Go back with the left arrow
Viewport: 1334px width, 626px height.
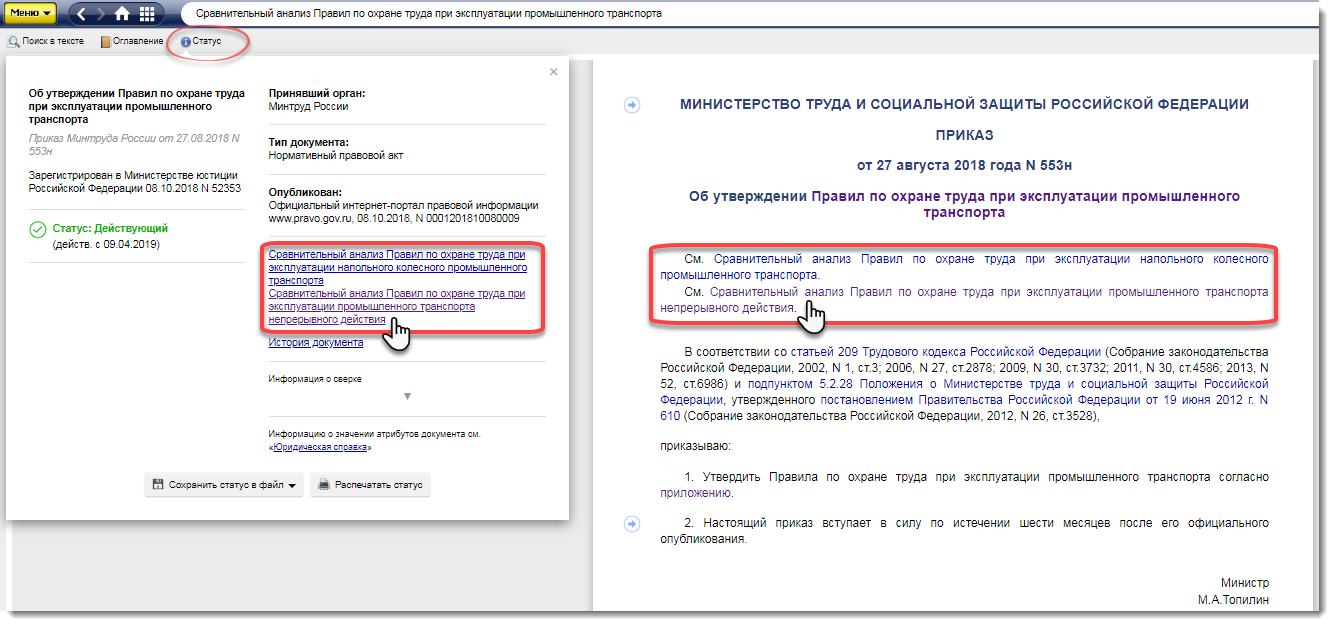(x=82, y=14)
